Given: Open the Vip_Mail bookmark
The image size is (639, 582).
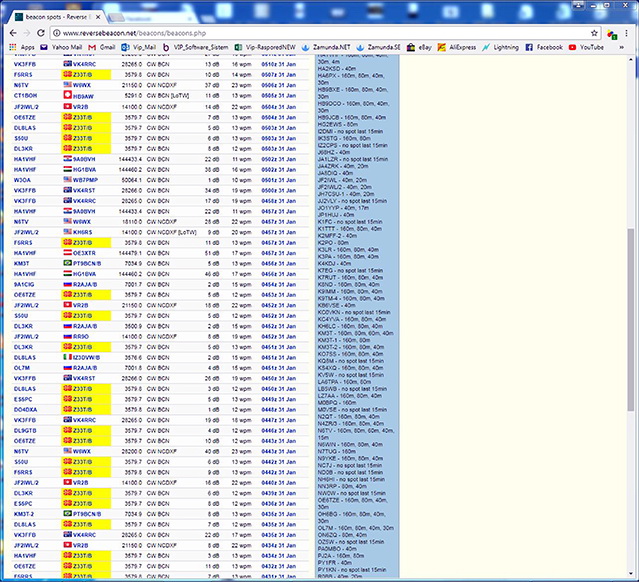Looking at the screenshot, I should click(x=139, y=47).
